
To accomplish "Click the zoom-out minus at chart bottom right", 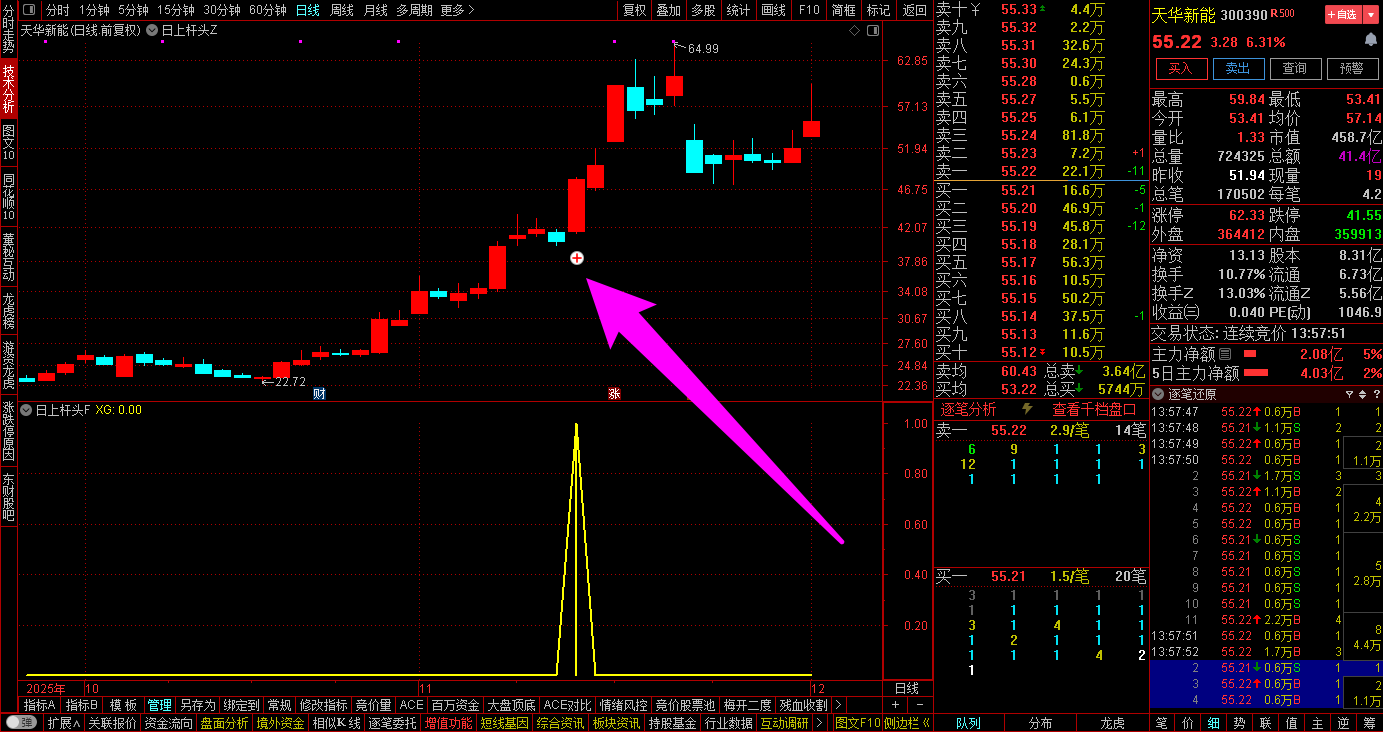I will 918,705.
